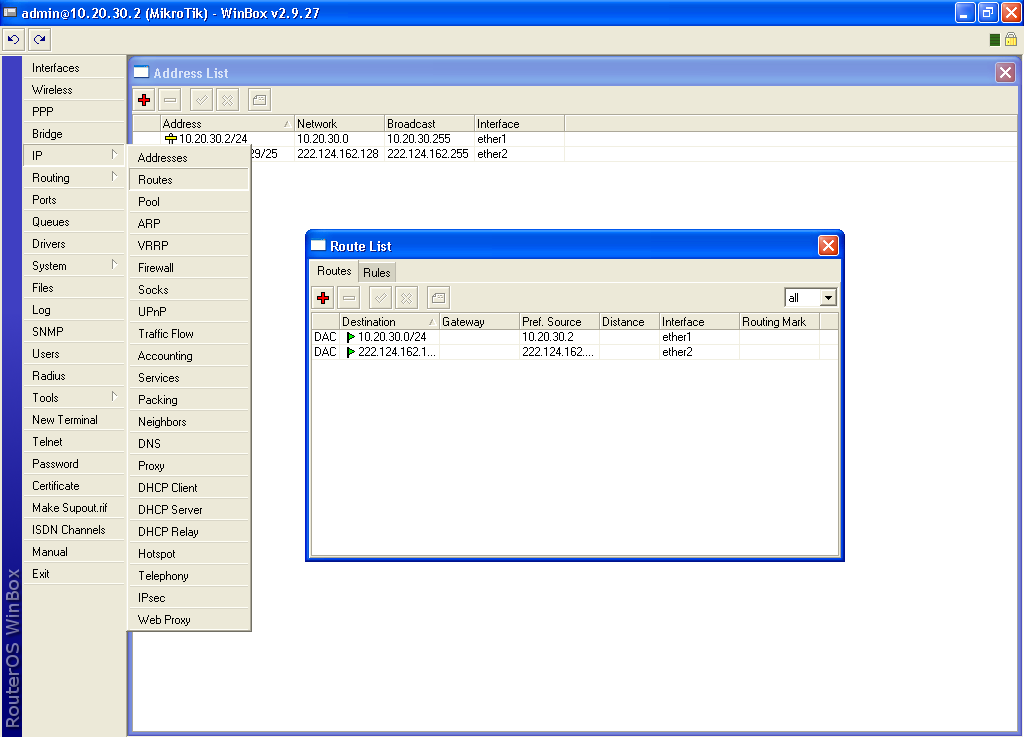
Task: Click the Distance column header
Action: click(630, 322)
